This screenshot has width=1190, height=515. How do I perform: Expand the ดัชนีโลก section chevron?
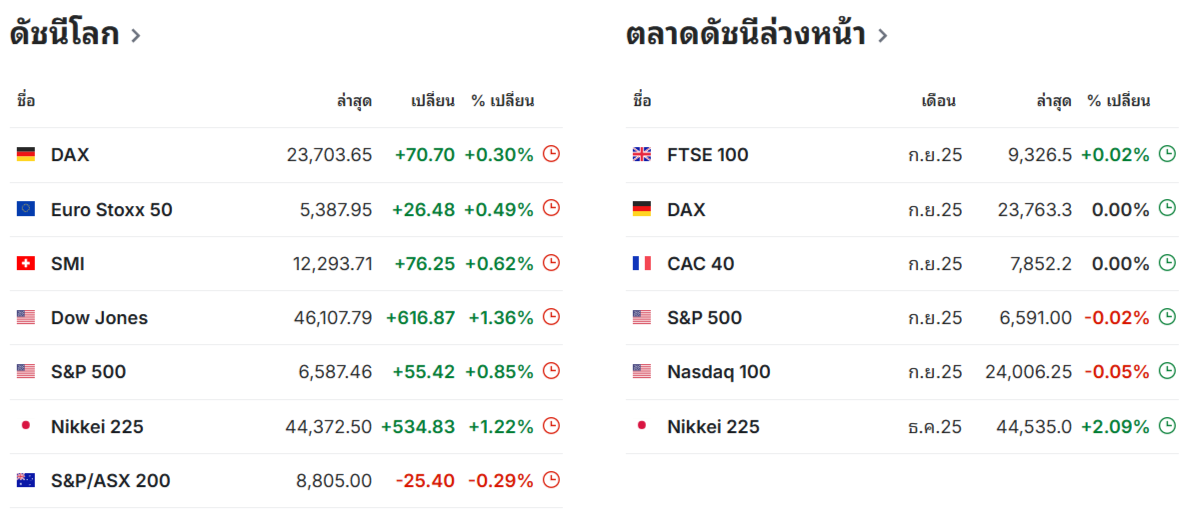tap(135, 35)
